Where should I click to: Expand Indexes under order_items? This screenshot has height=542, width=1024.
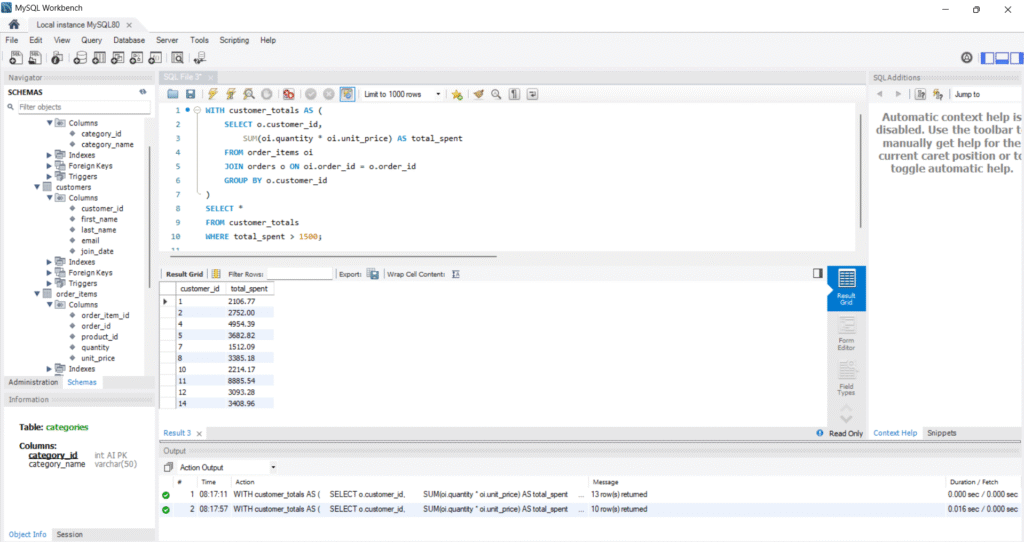[49, 369]
